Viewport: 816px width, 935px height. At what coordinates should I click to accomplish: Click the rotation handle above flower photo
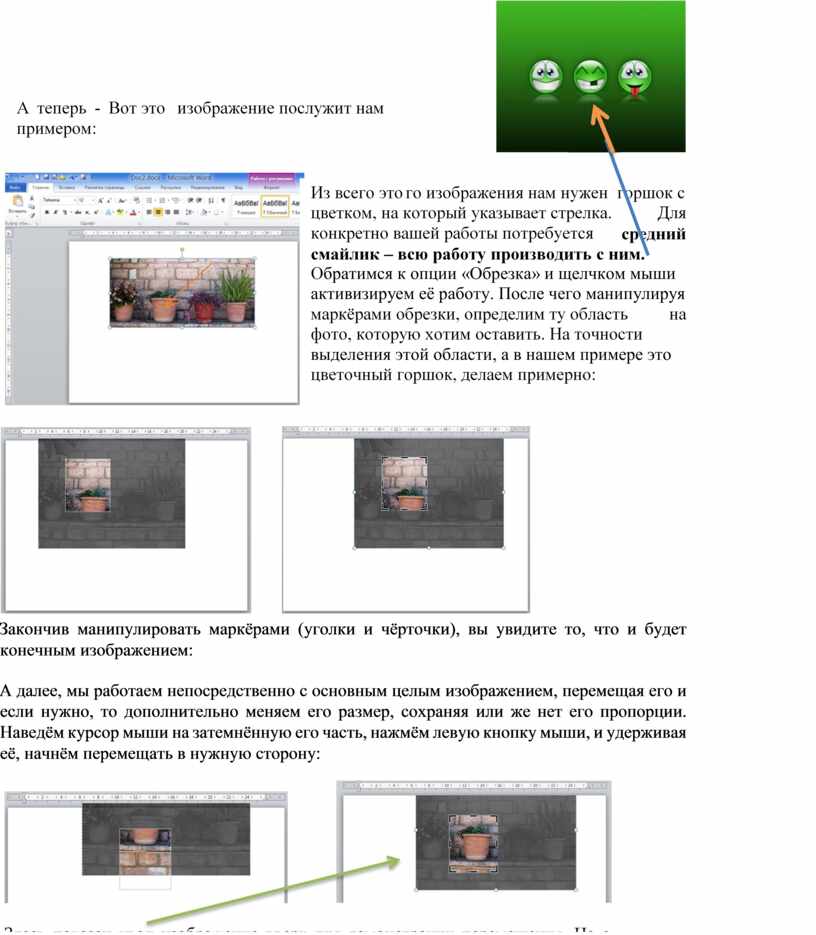[182, 250]
